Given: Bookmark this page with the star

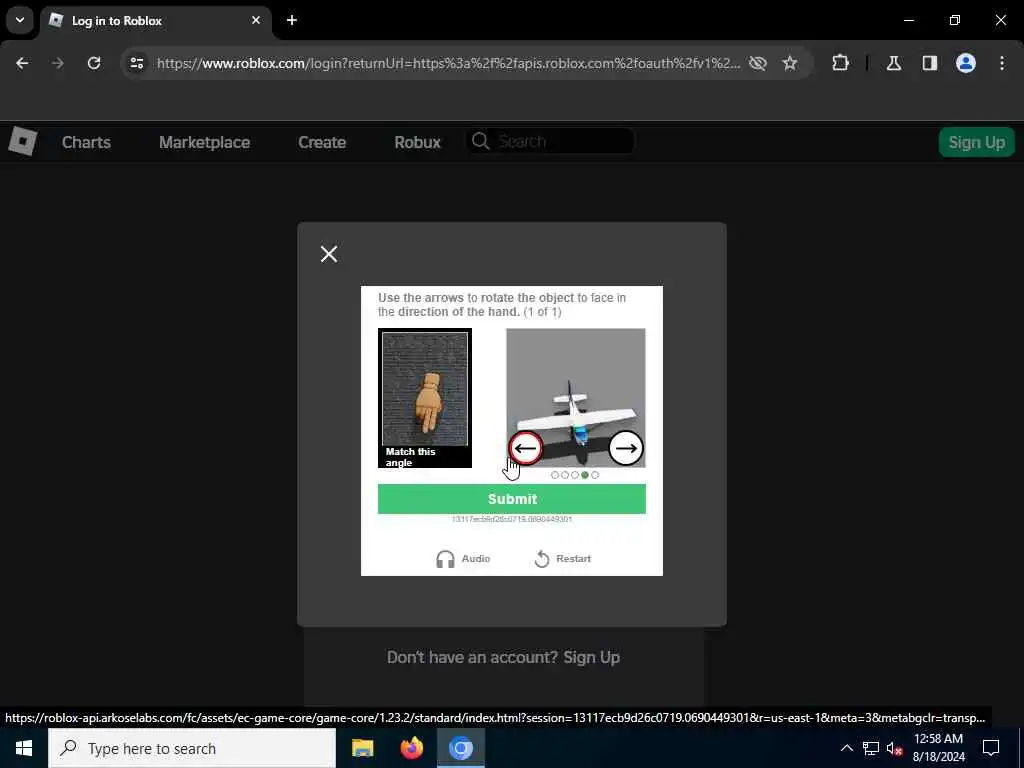Looking at the screenshot, I should tap(790, 63).
